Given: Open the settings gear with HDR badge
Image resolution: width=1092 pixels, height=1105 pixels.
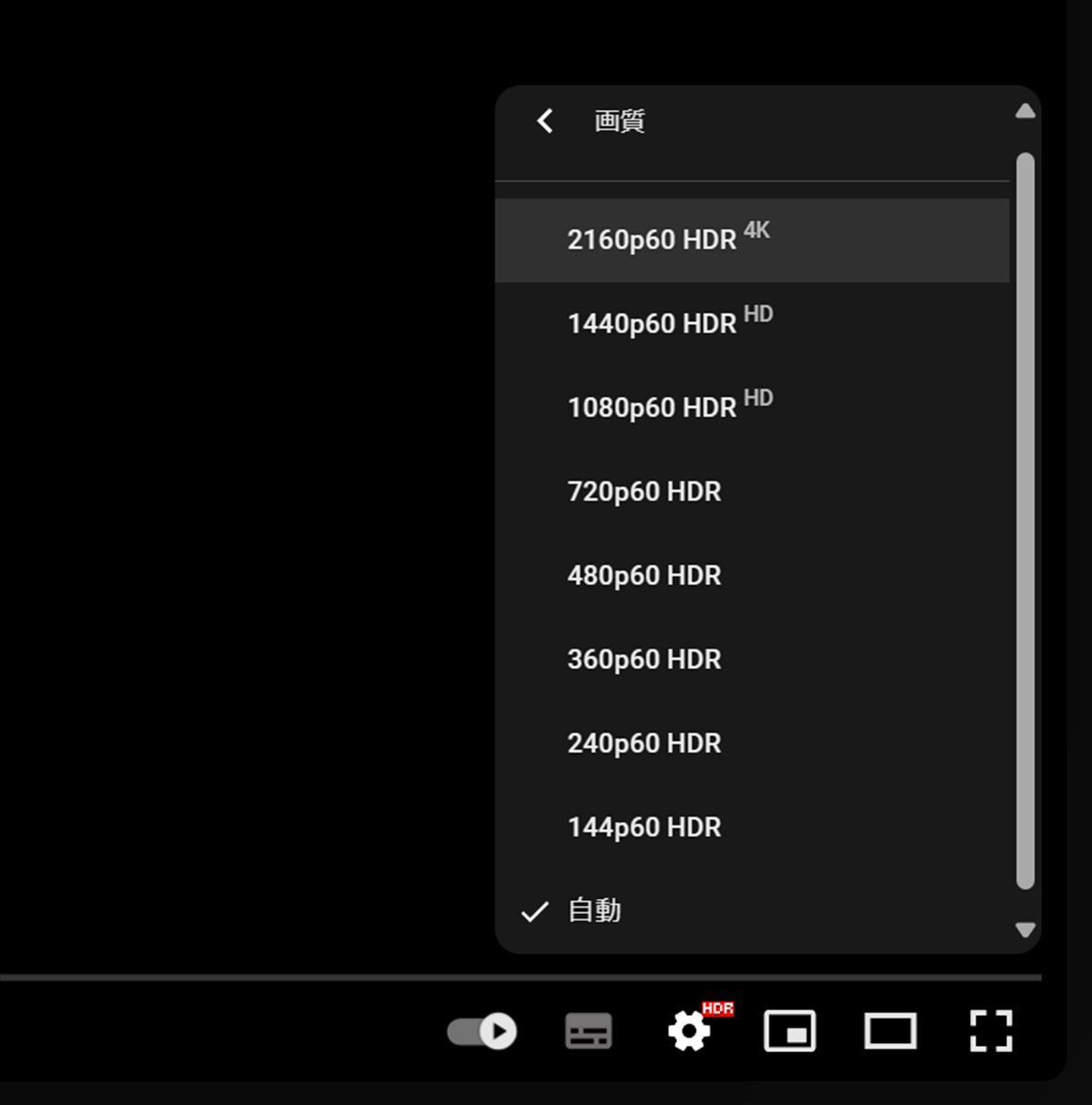Looking at the screenshot, I should [690, 1031].
